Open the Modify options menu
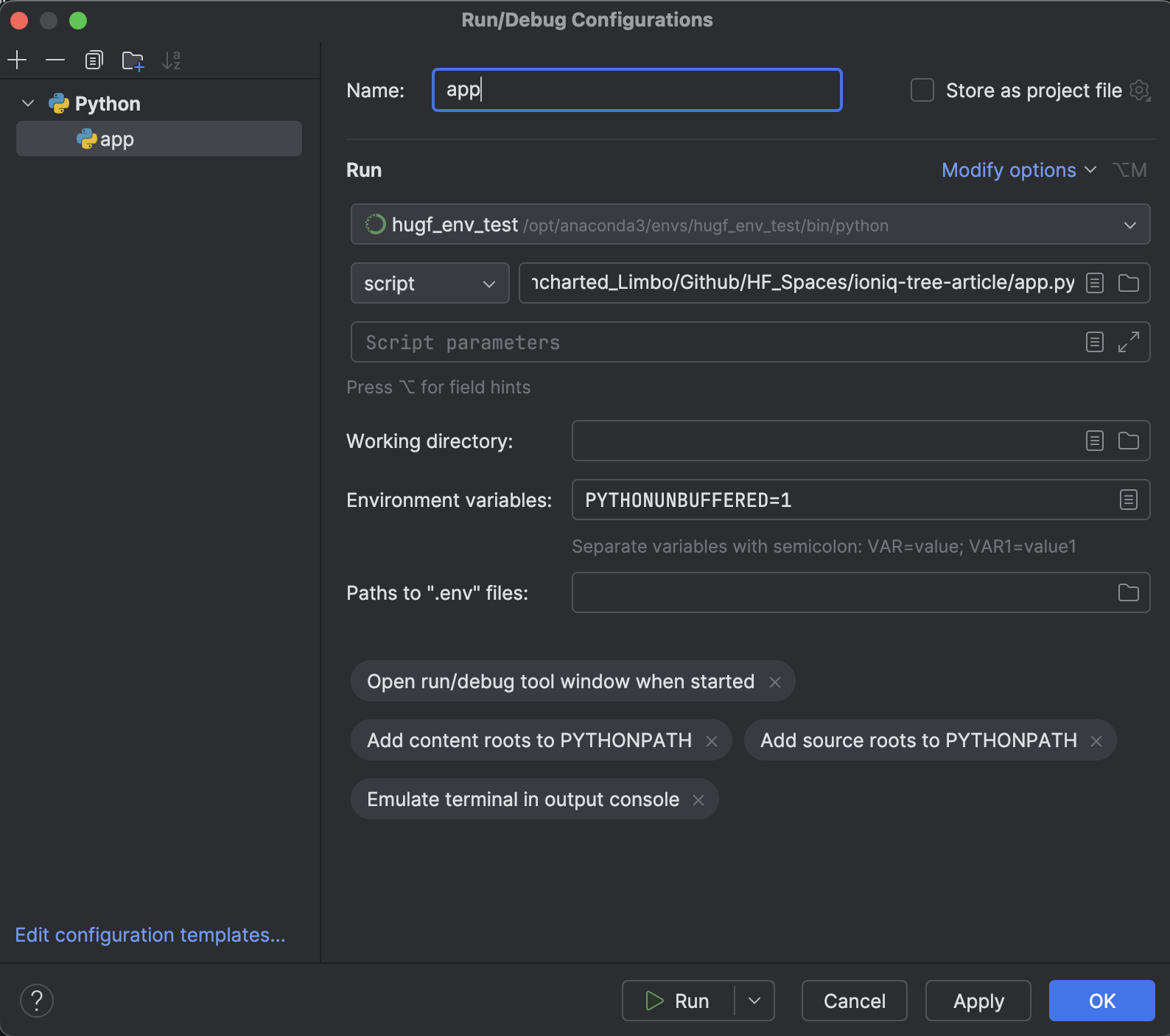This screenshot has height=1036, width=1170. 1018,170
